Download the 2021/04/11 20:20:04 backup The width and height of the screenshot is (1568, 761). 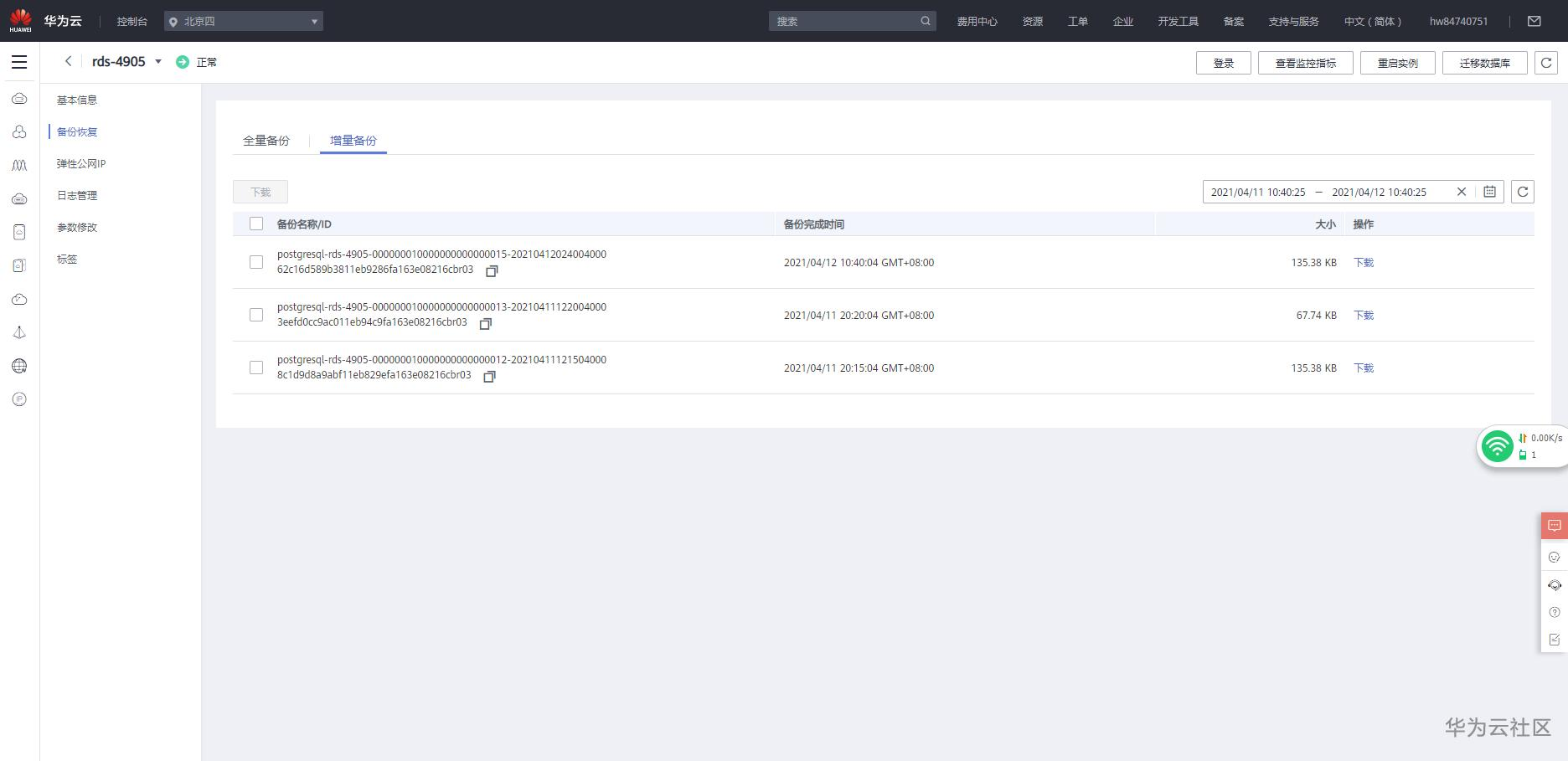tap(1364, 315)
